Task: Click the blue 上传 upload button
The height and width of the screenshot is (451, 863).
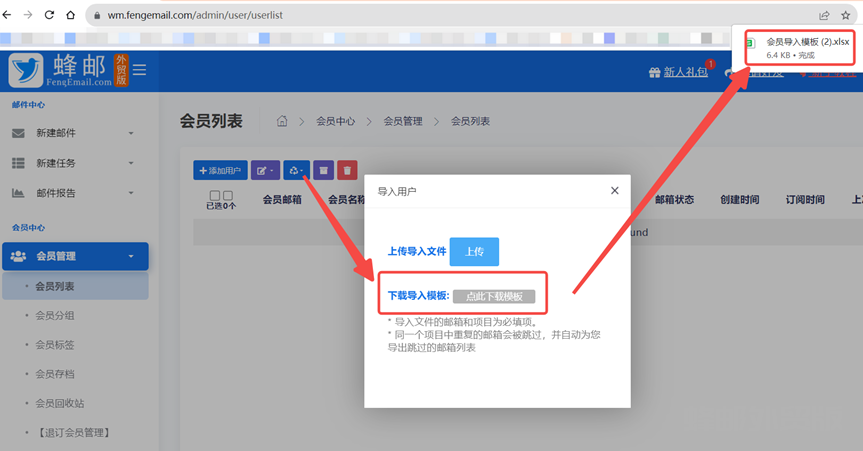Action: 474,252
